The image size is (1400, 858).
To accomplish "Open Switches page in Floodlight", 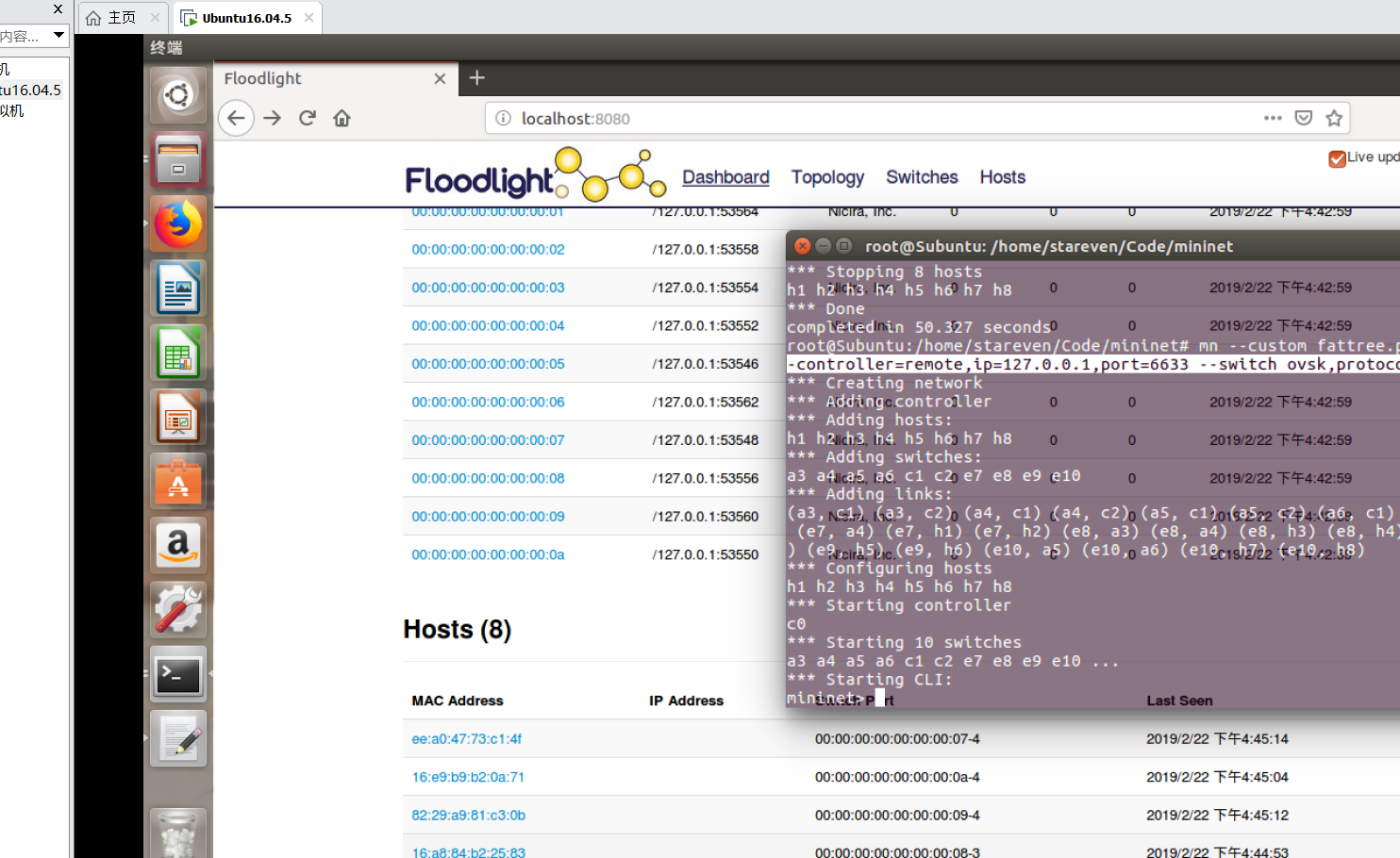I will 922,177.
